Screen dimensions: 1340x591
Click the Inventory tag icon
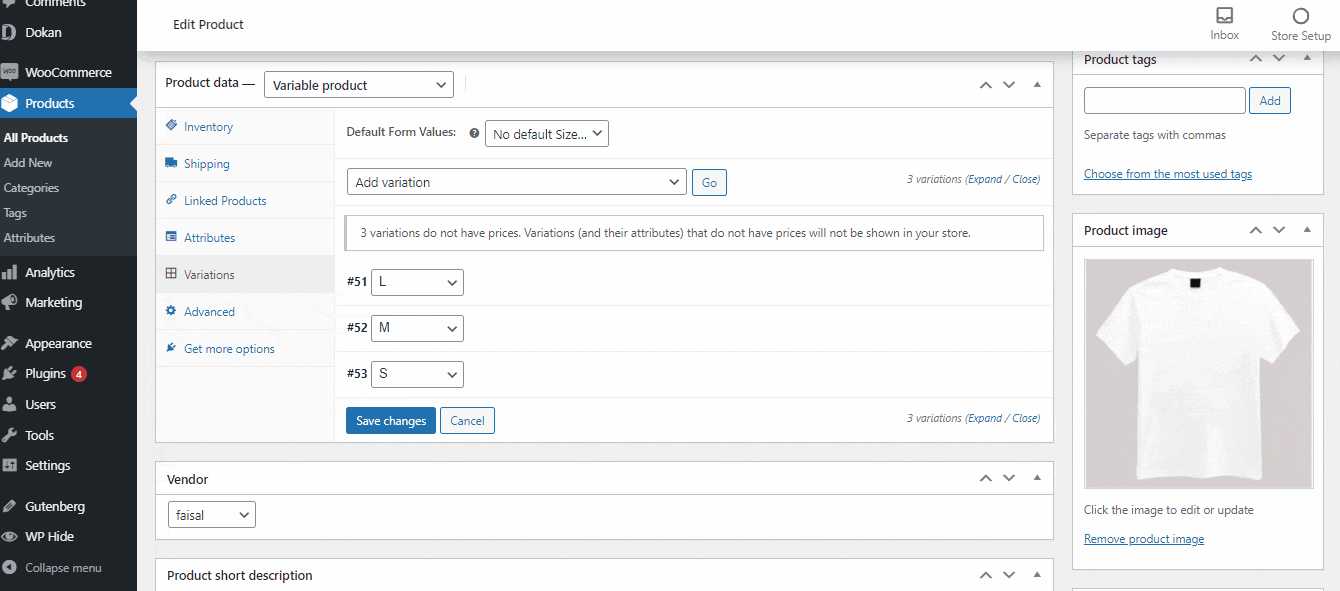171,126
